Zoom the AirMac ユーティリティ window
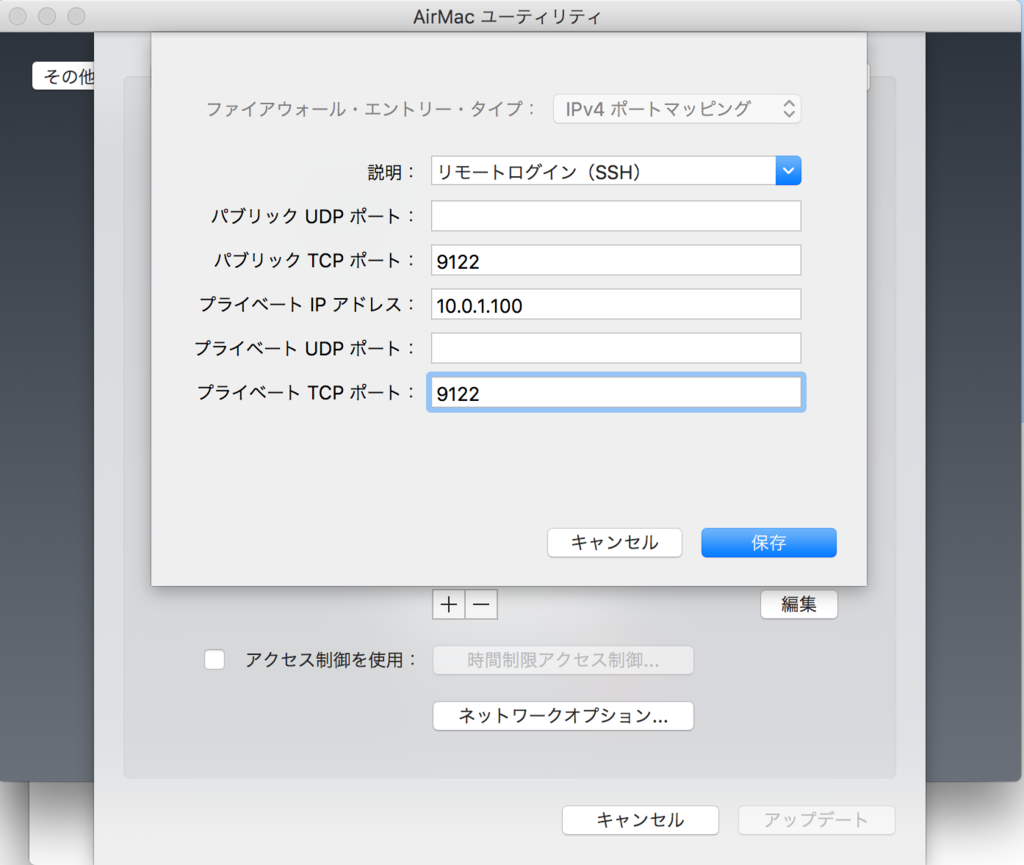Screen dimensions: 1024x865 pos(76,16)
